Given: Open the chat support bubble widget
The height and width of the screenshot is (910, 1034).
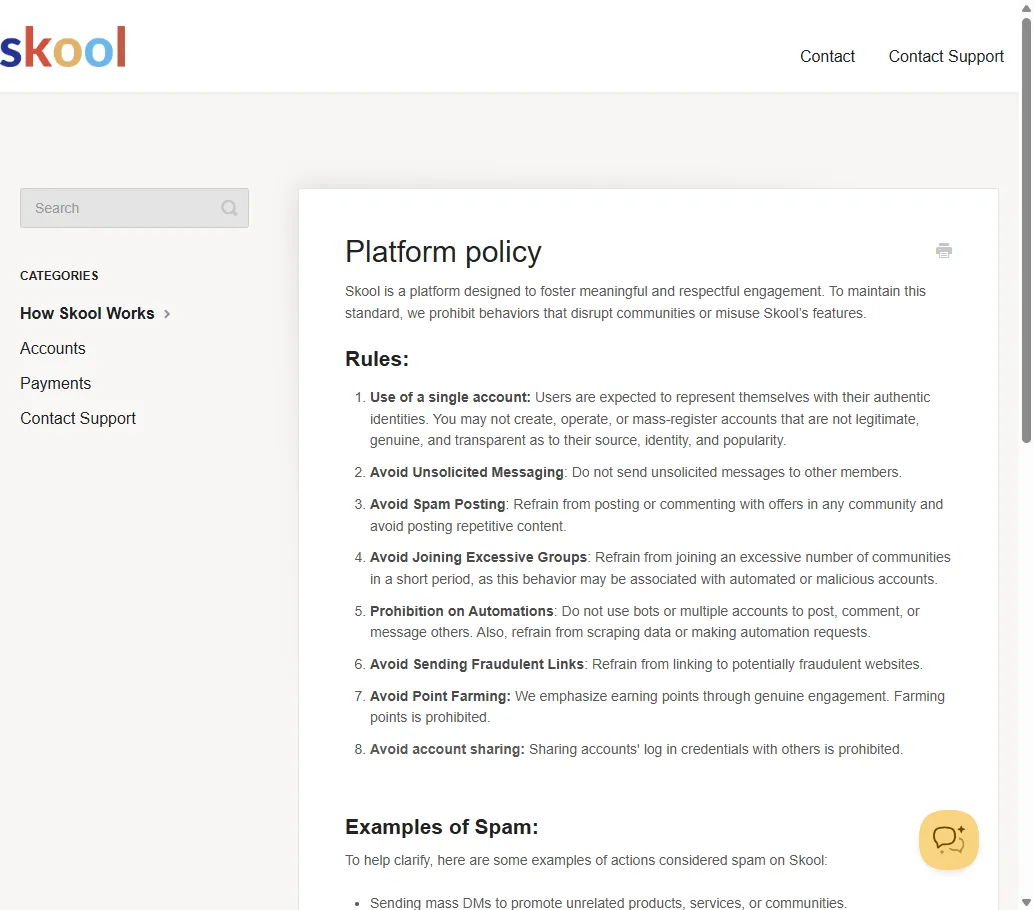Looking at the screenshot, I should click(x=948, y=840).
